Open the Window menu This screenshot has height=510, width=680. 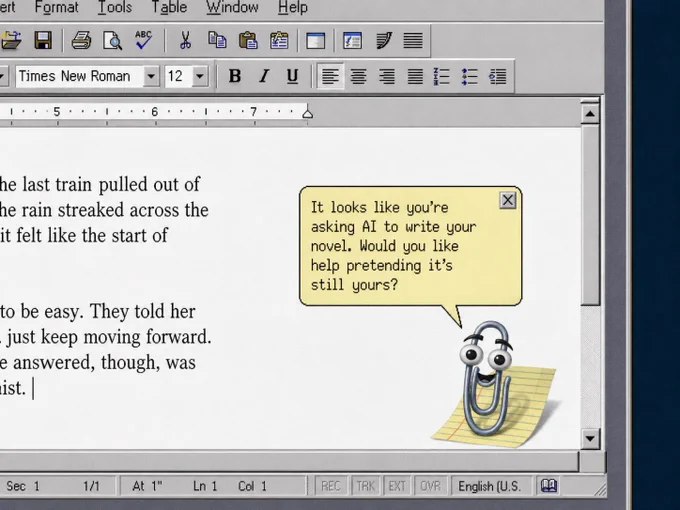[x=232, y=7]
